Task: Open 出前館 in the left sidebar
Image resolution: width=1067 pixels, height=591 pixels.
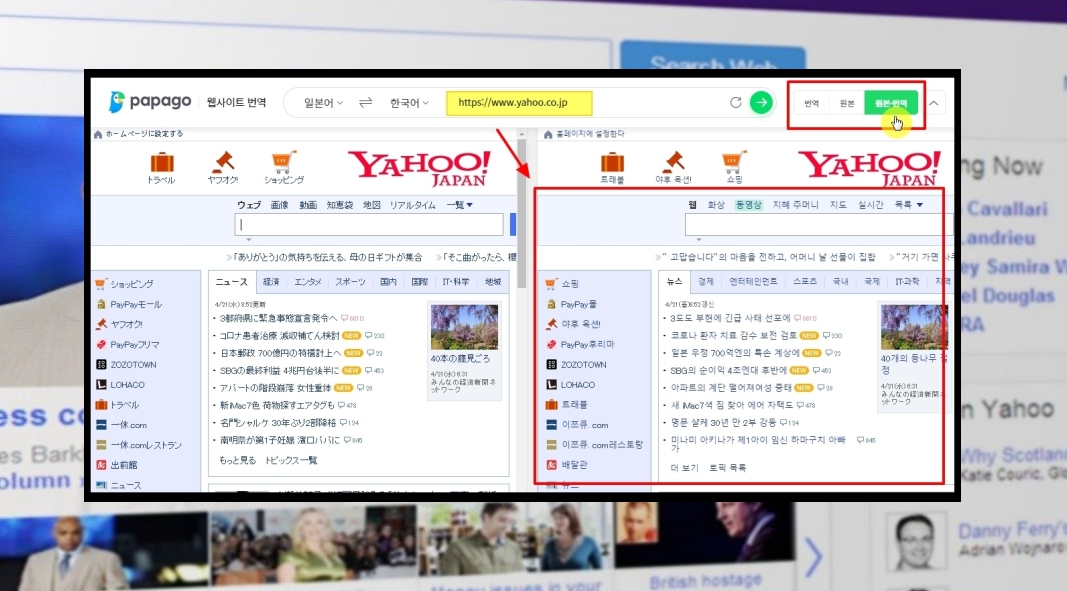Action: pyautogui.click(x=123, y=465)
